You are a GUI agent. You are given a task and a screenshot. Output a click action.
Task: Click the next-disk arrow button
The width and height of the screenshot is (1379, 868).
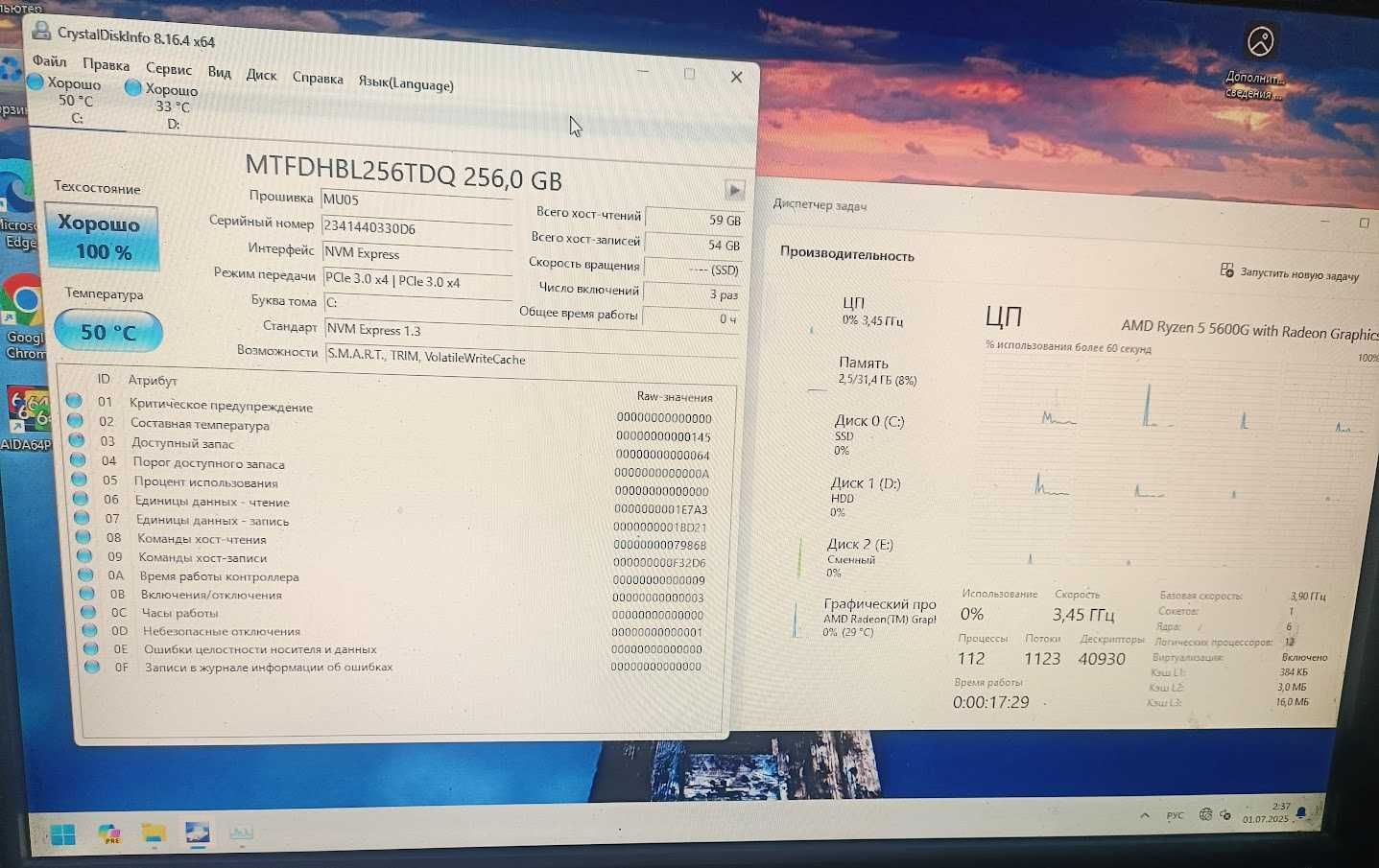734,190
